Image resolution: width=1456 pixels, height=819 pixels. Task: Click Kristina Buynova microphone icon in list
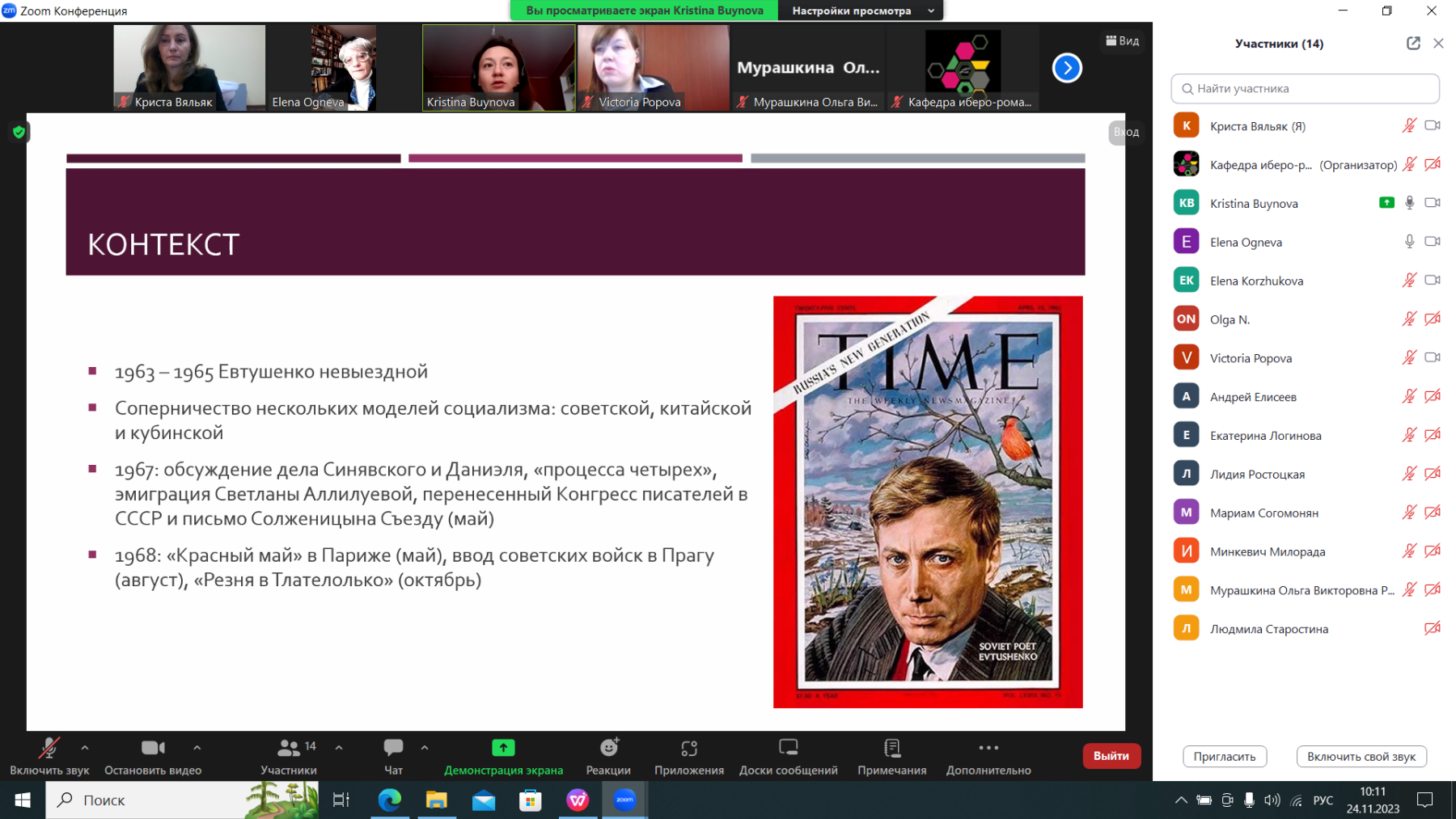(1409, 203)
